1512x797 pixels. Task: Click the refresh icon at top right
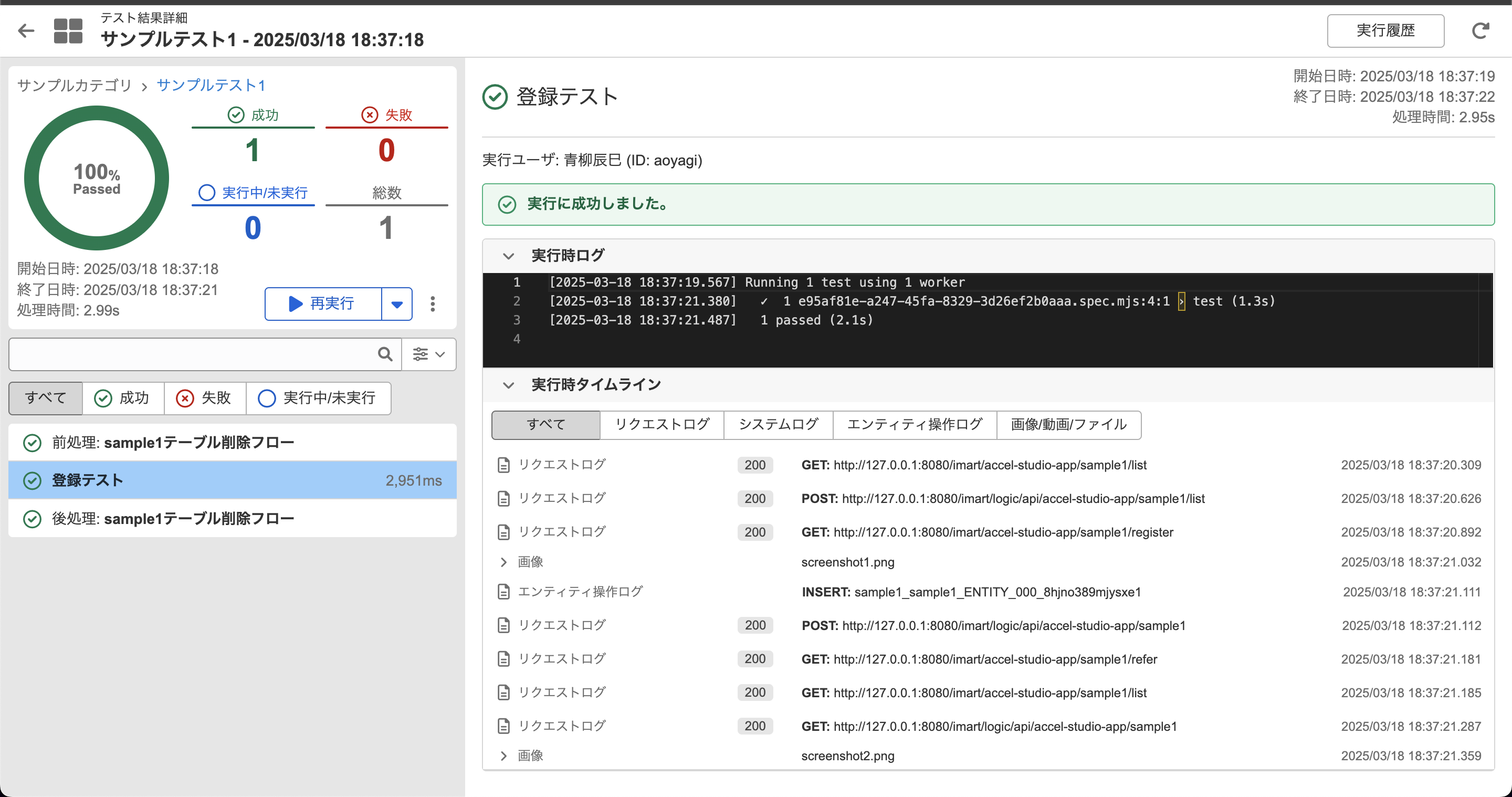click(1480, 30)
